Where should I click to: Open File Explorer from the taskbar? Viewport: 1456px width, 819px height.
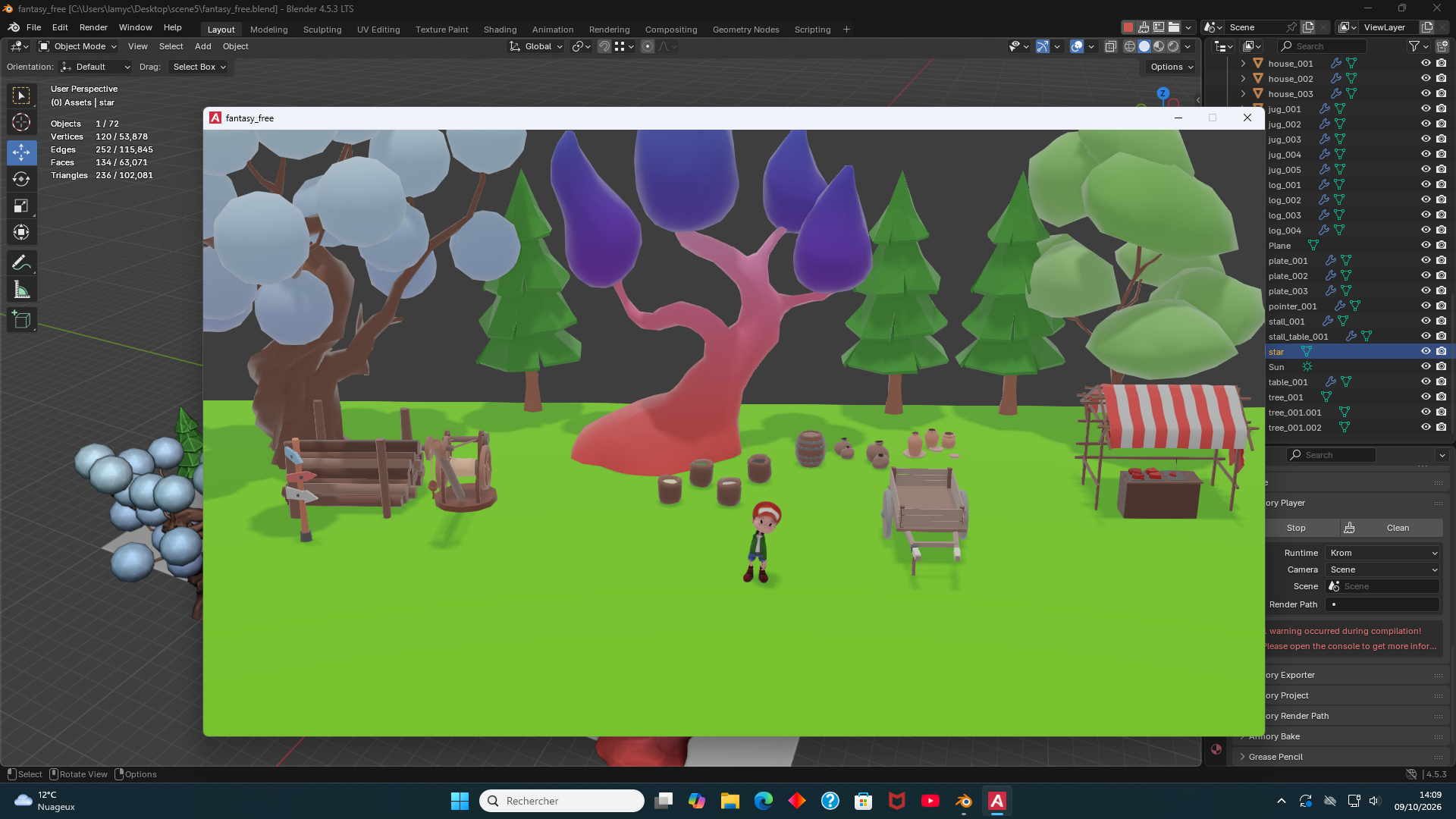[x=730, y=801]
